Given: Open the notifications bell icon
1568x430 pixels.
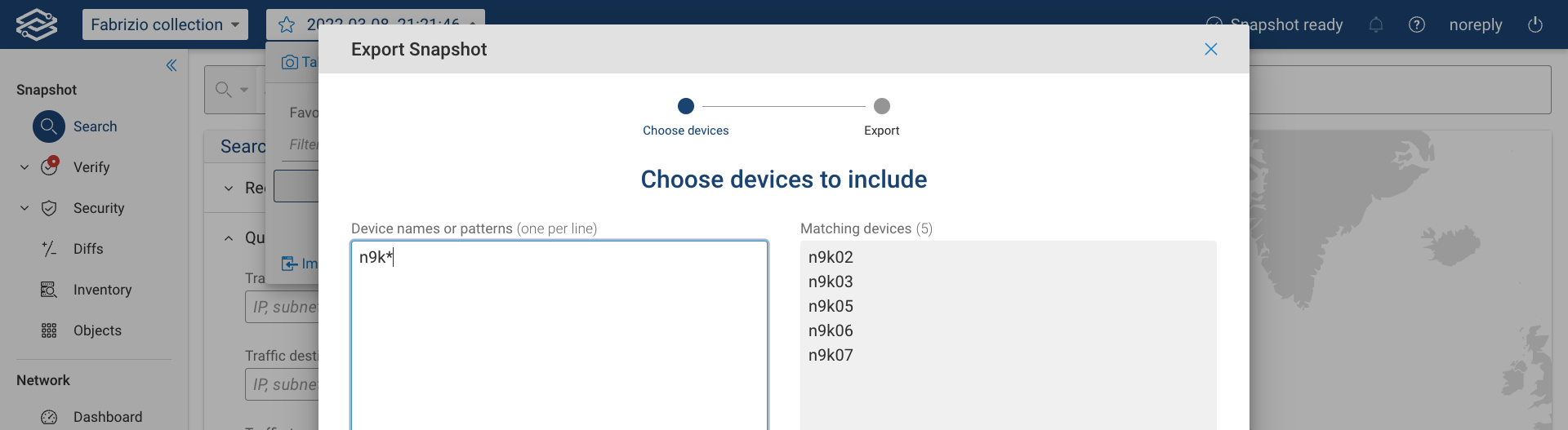Looking at the screenshot, I should coord(1376,24).
